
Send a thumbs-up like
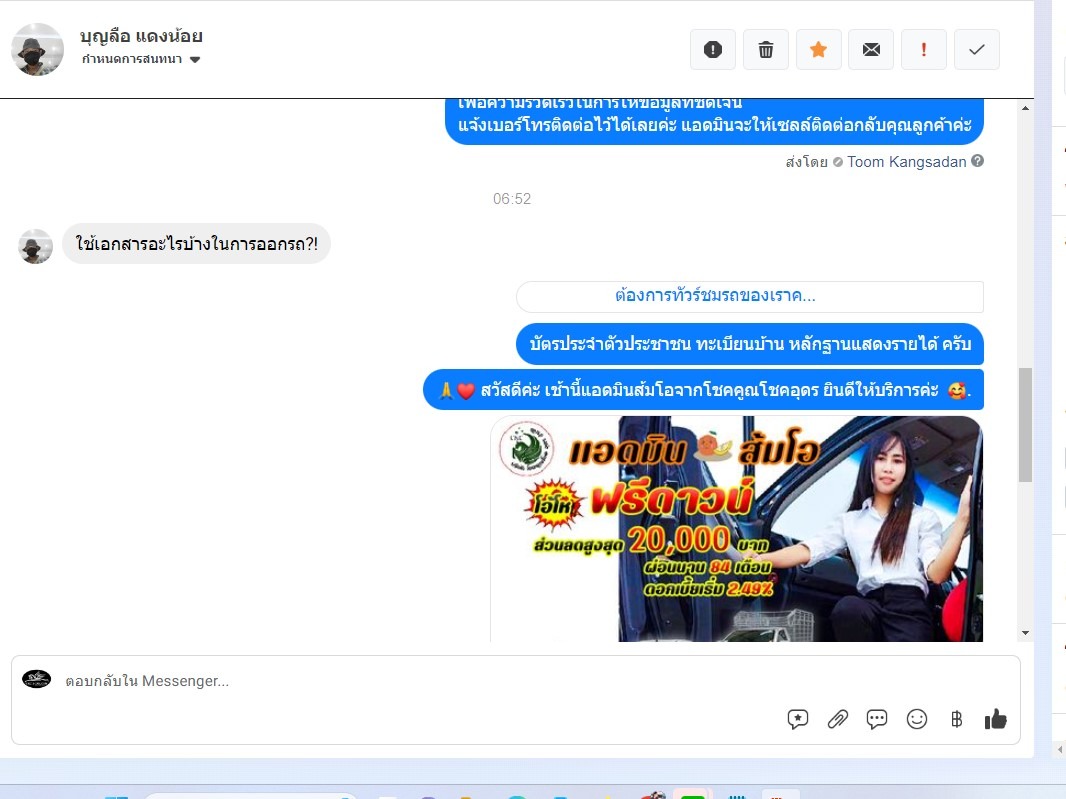pos(995,719)
